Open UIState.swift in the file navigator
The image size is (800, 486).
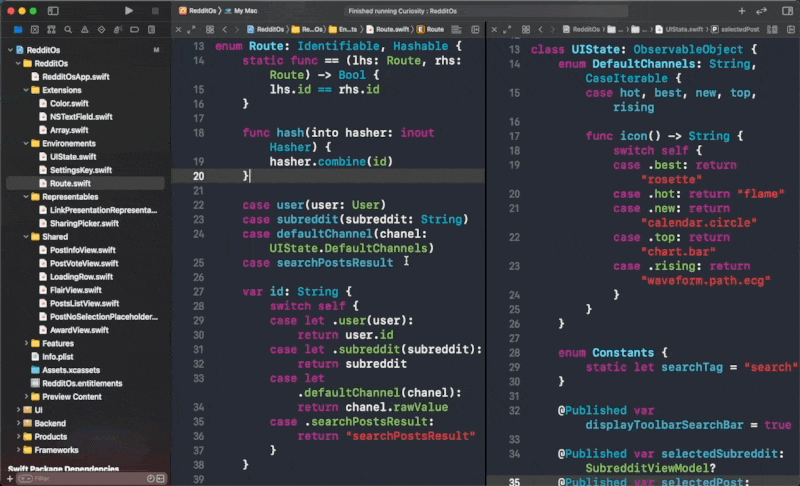tap(73, 157)
